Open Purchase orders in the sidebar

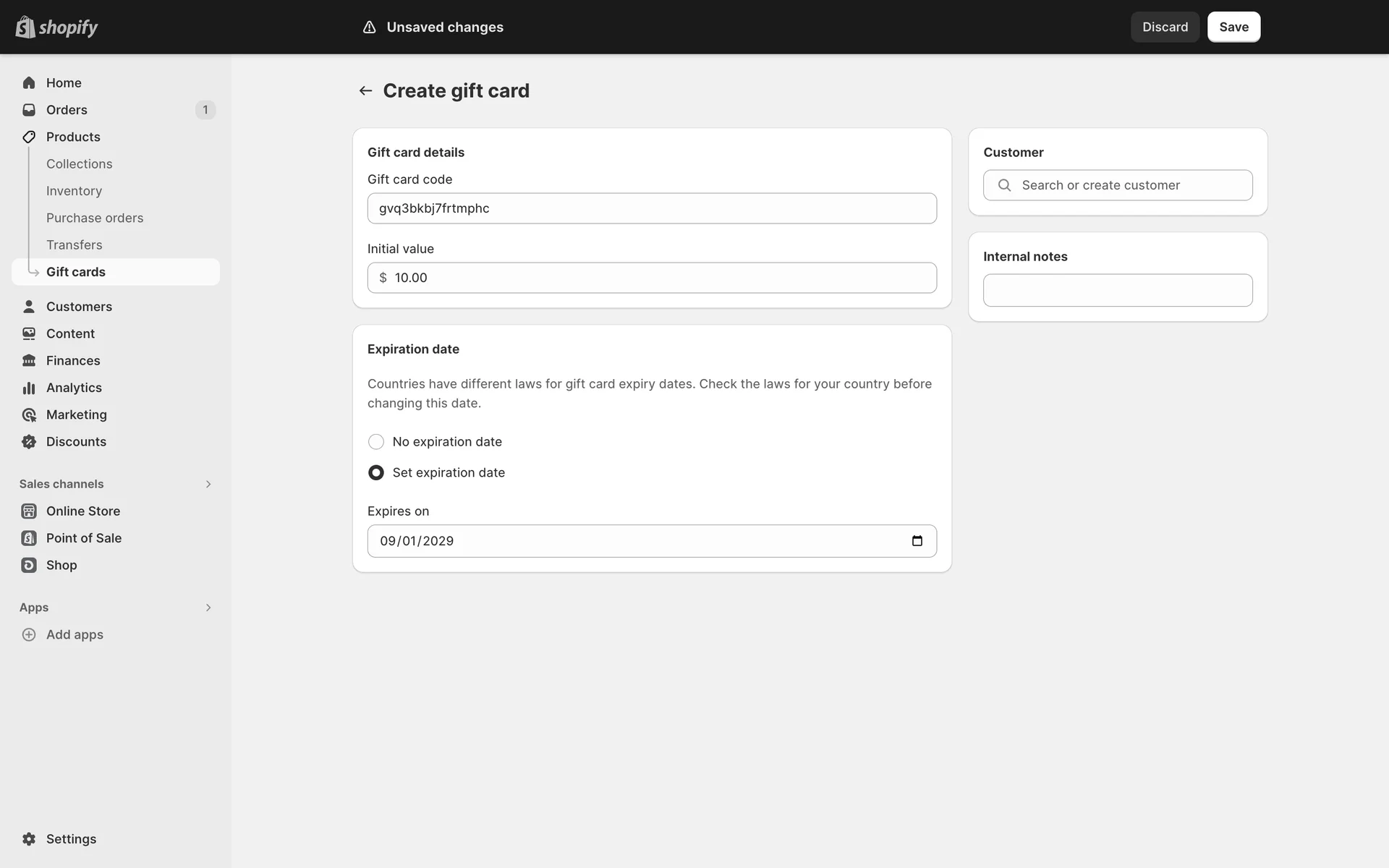click(95, 218)
